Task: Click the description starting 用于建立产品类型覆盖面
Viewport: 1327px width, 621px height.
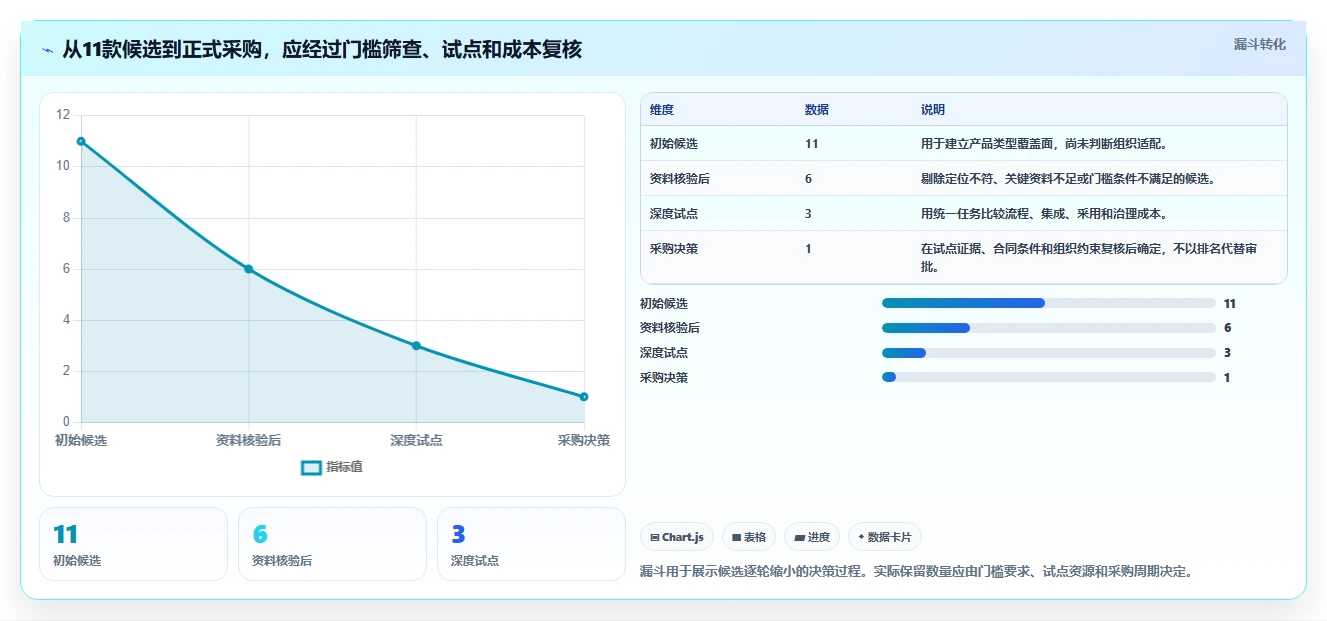Action: [1044, 144]
